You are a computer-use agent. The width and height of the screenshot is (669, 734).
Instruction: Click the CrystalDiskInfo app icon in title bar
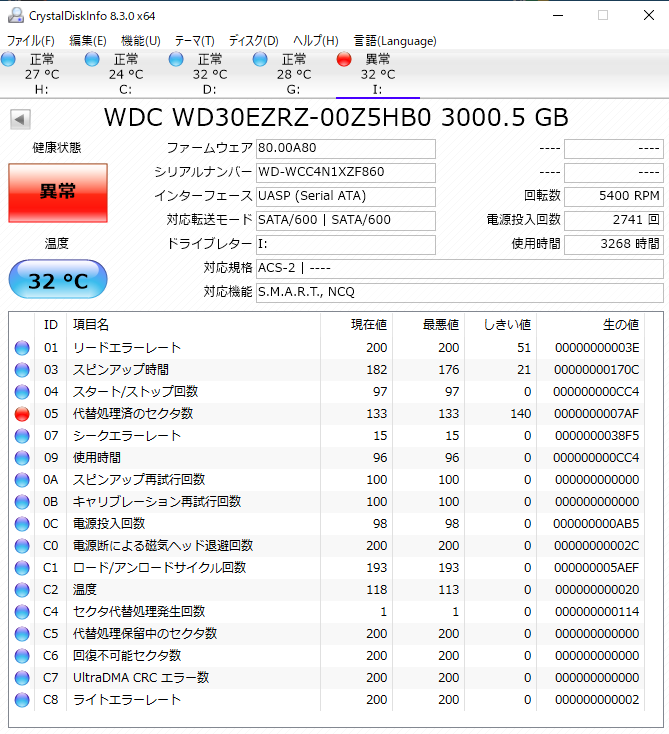[15, 14]
